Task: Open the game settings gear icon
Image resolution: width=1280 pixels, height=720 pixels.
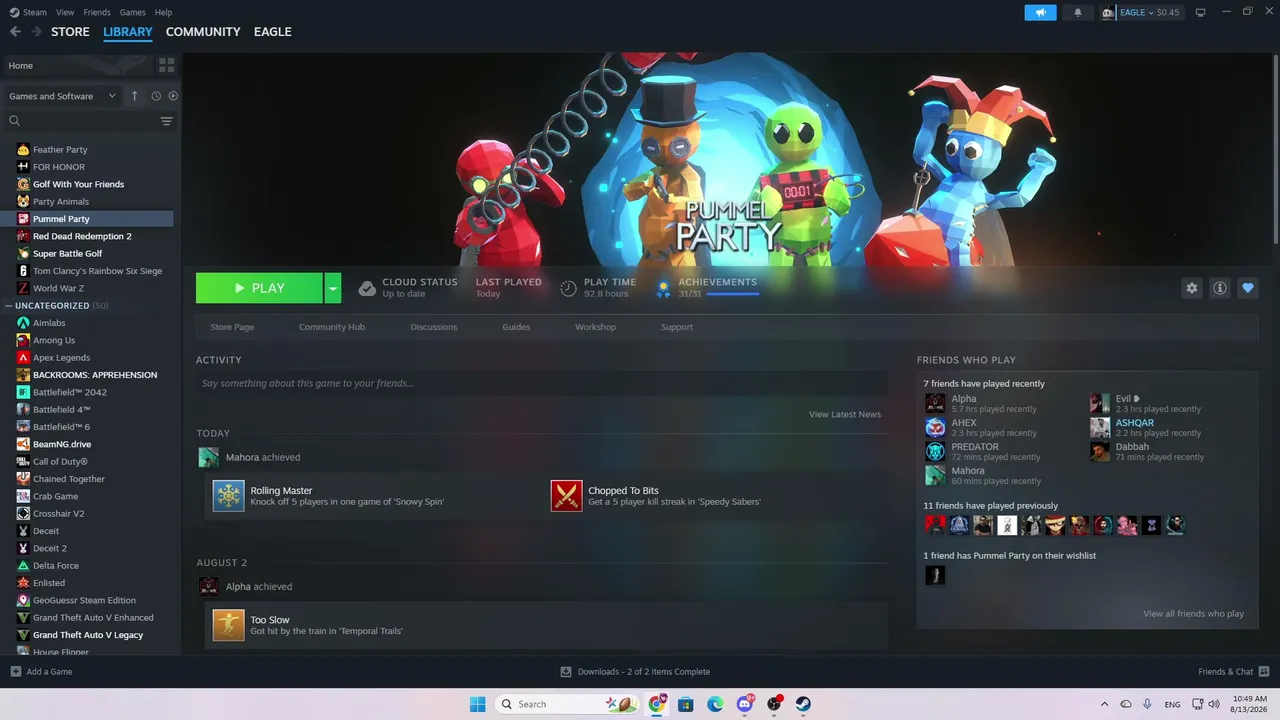Action: click(1191, 288)
